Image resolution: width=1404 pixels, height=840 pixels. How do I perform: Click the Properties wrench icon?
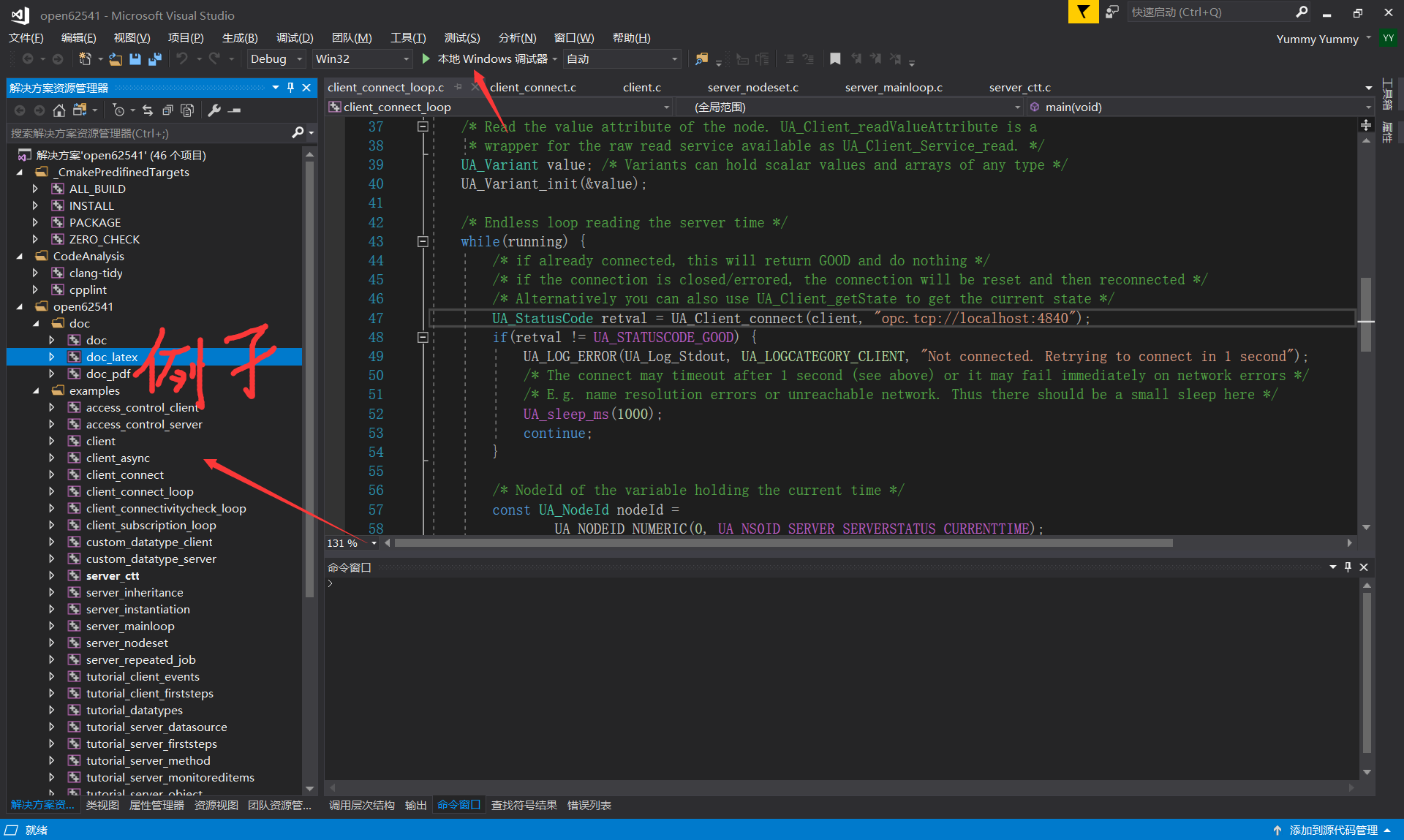[x=214, y=110]
